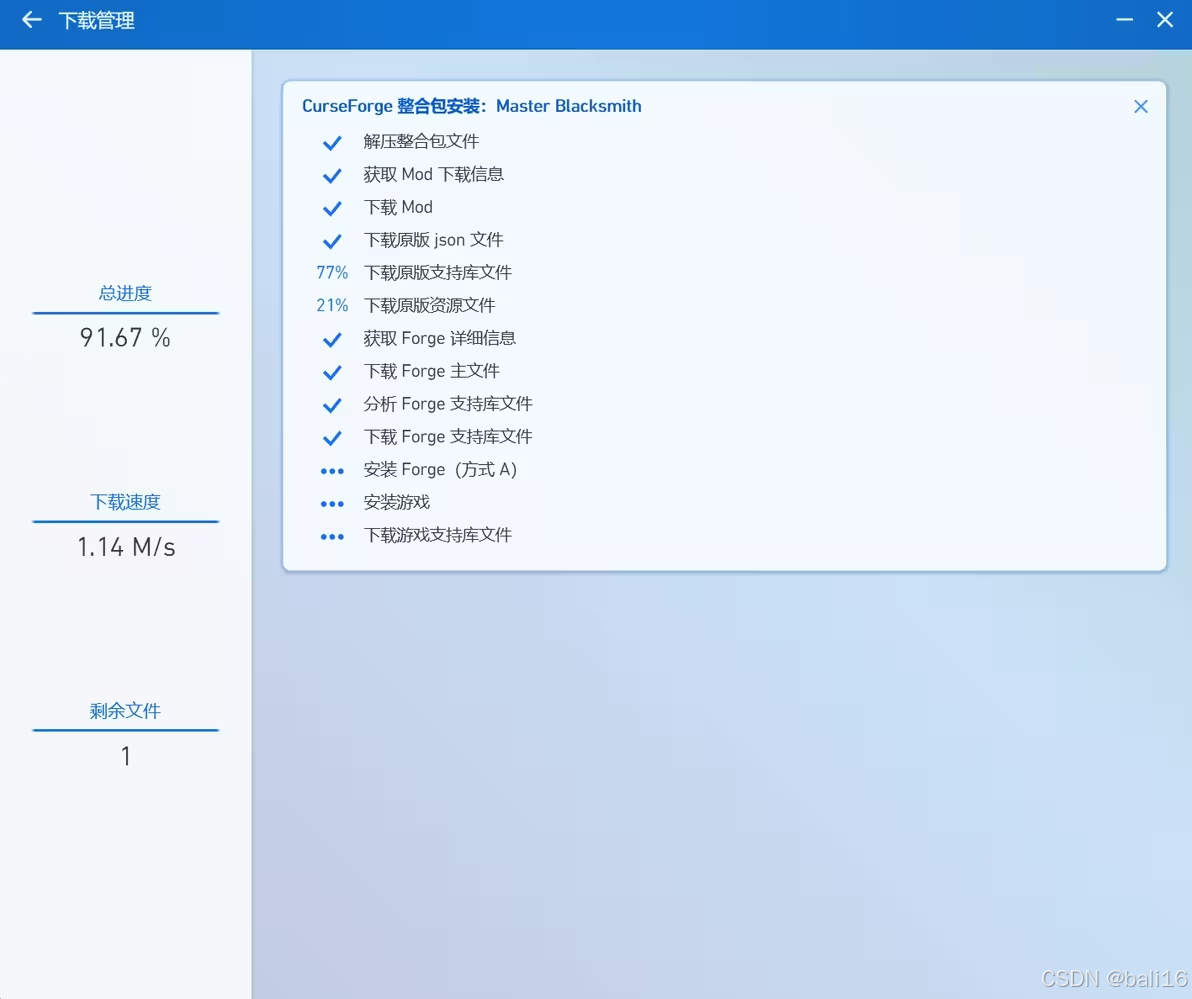Select the 下载 Mod step text

click(x=398, y=207)
